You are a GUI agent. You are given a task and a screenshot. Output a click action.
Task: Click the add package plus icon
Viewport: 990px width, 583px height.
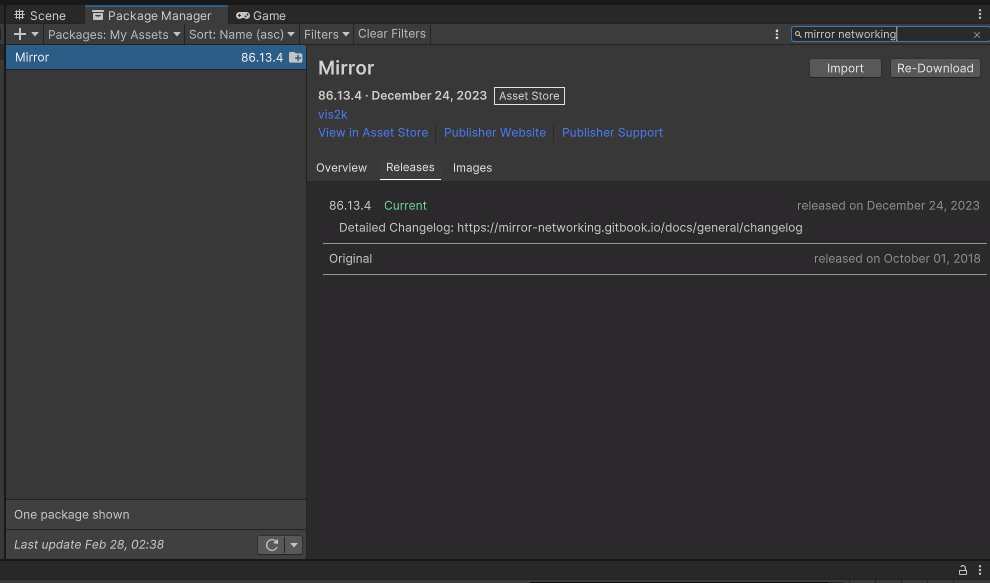coord(20,34)
